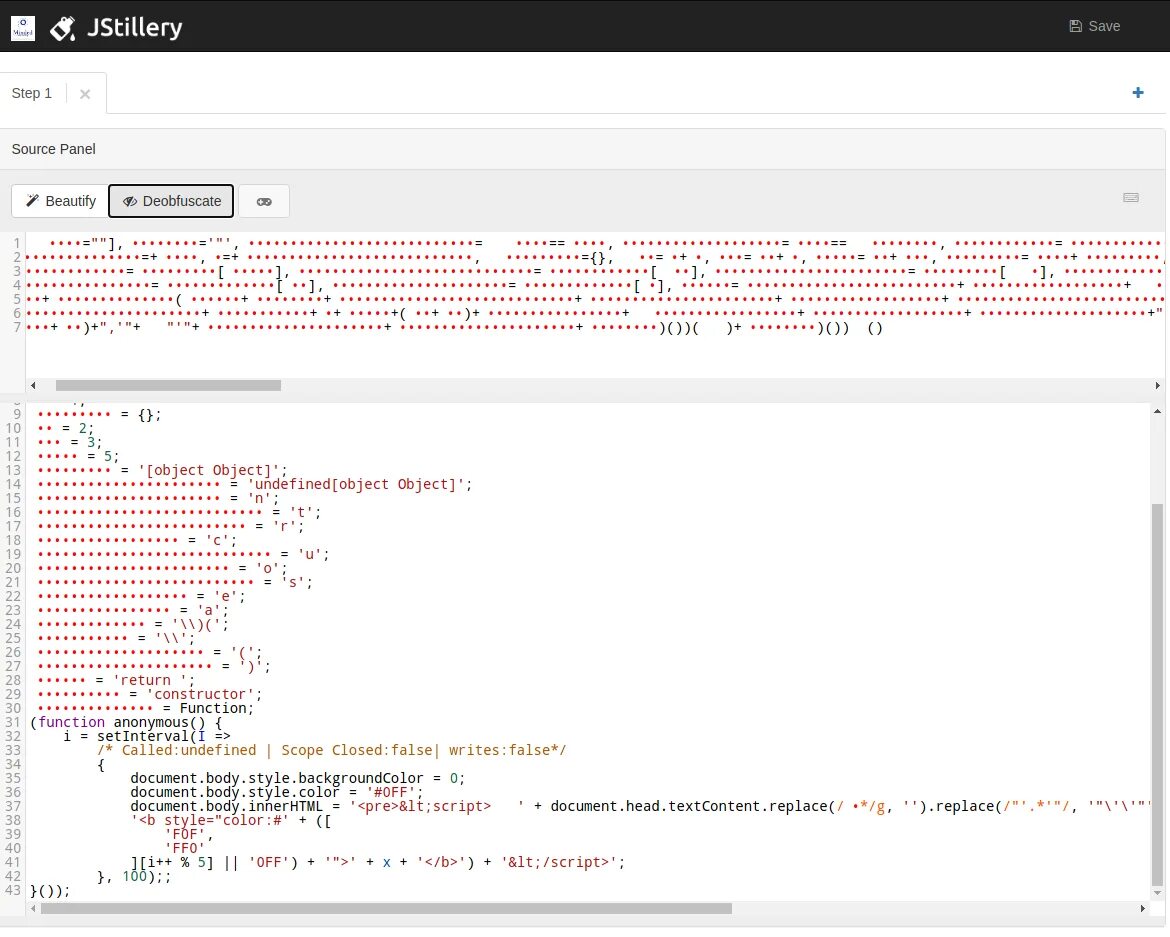
Task: Click the left arrow of the source editor scrollbar
Action: click(33, 386)
